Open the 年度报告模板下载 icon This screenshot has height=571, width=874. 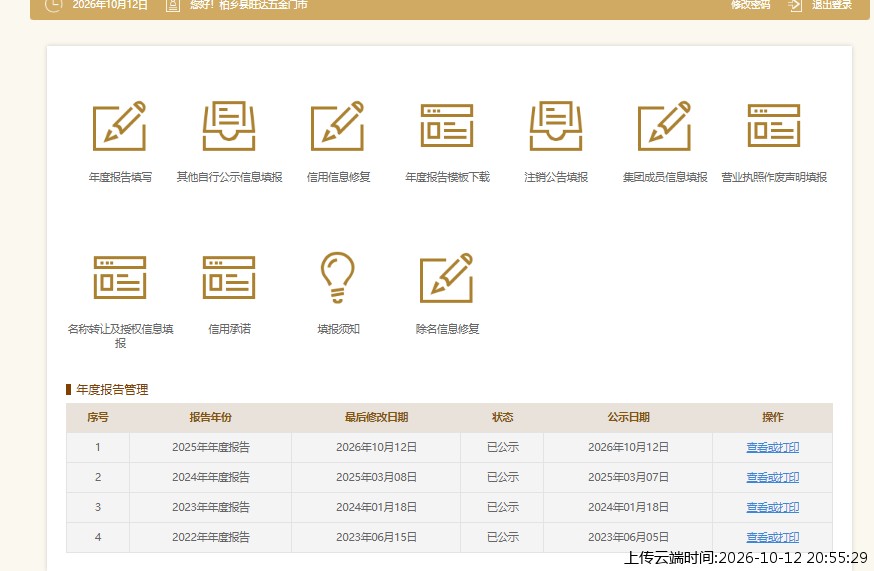(447, 126)
